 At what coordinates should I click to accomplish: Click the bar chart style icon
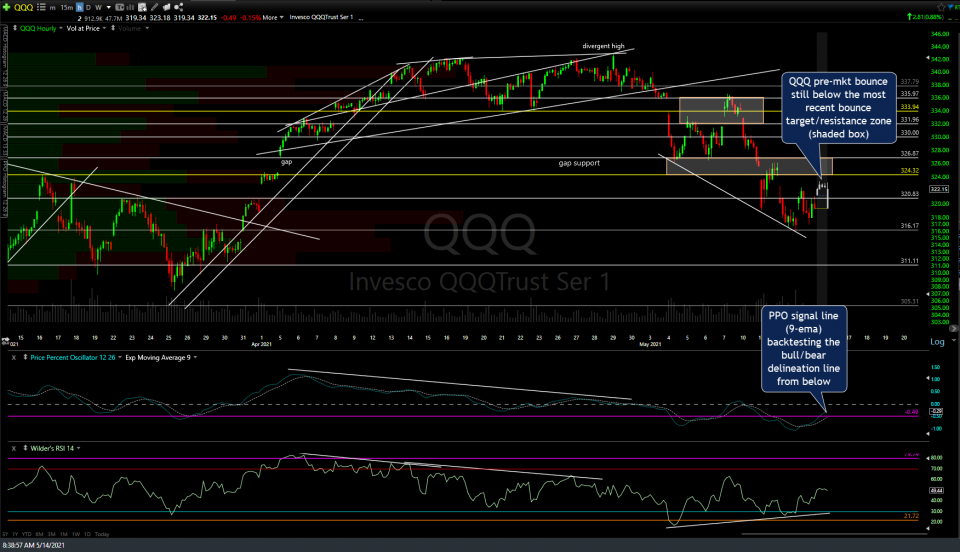coord(130,7)
